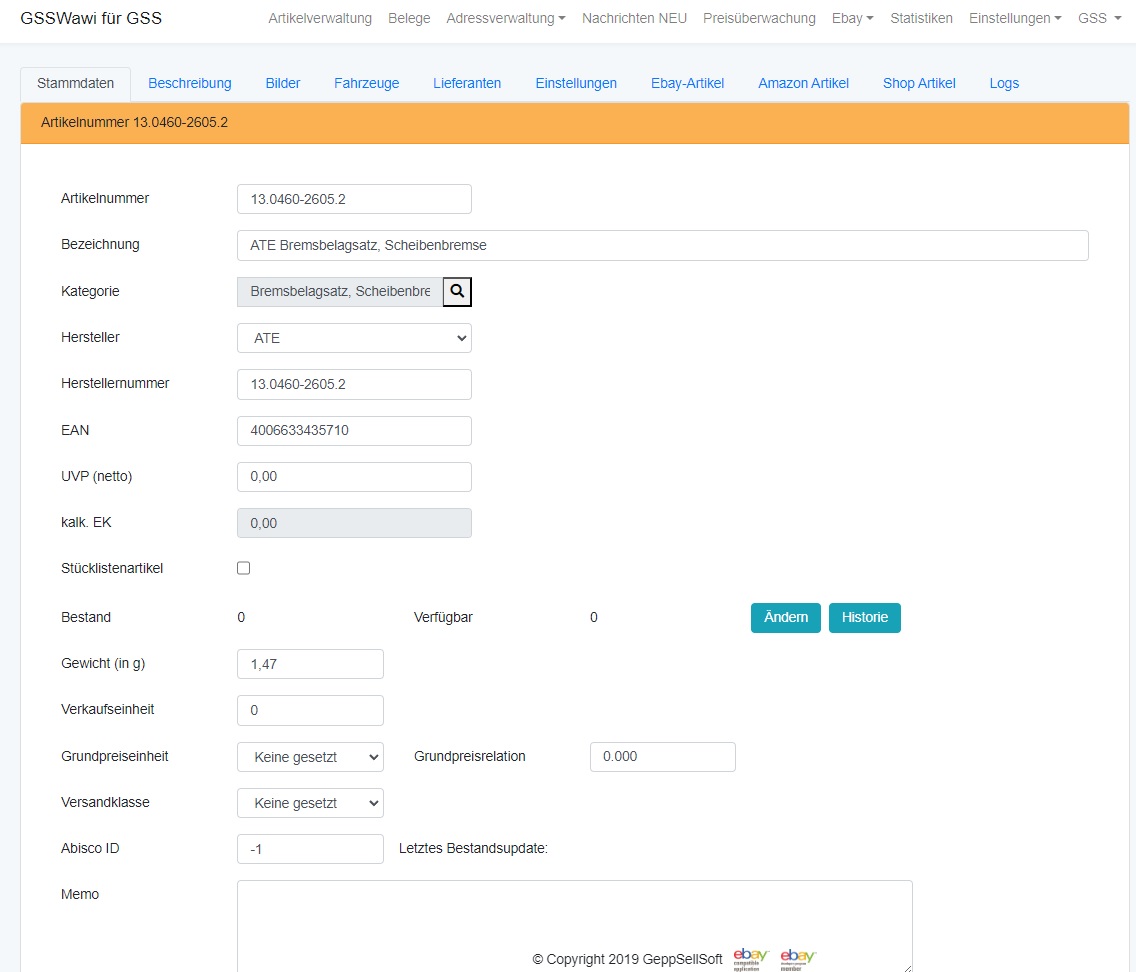Open the Versandklasse dropdown
Viewport: 1136px width, 972px height.
tap(310, 803)
